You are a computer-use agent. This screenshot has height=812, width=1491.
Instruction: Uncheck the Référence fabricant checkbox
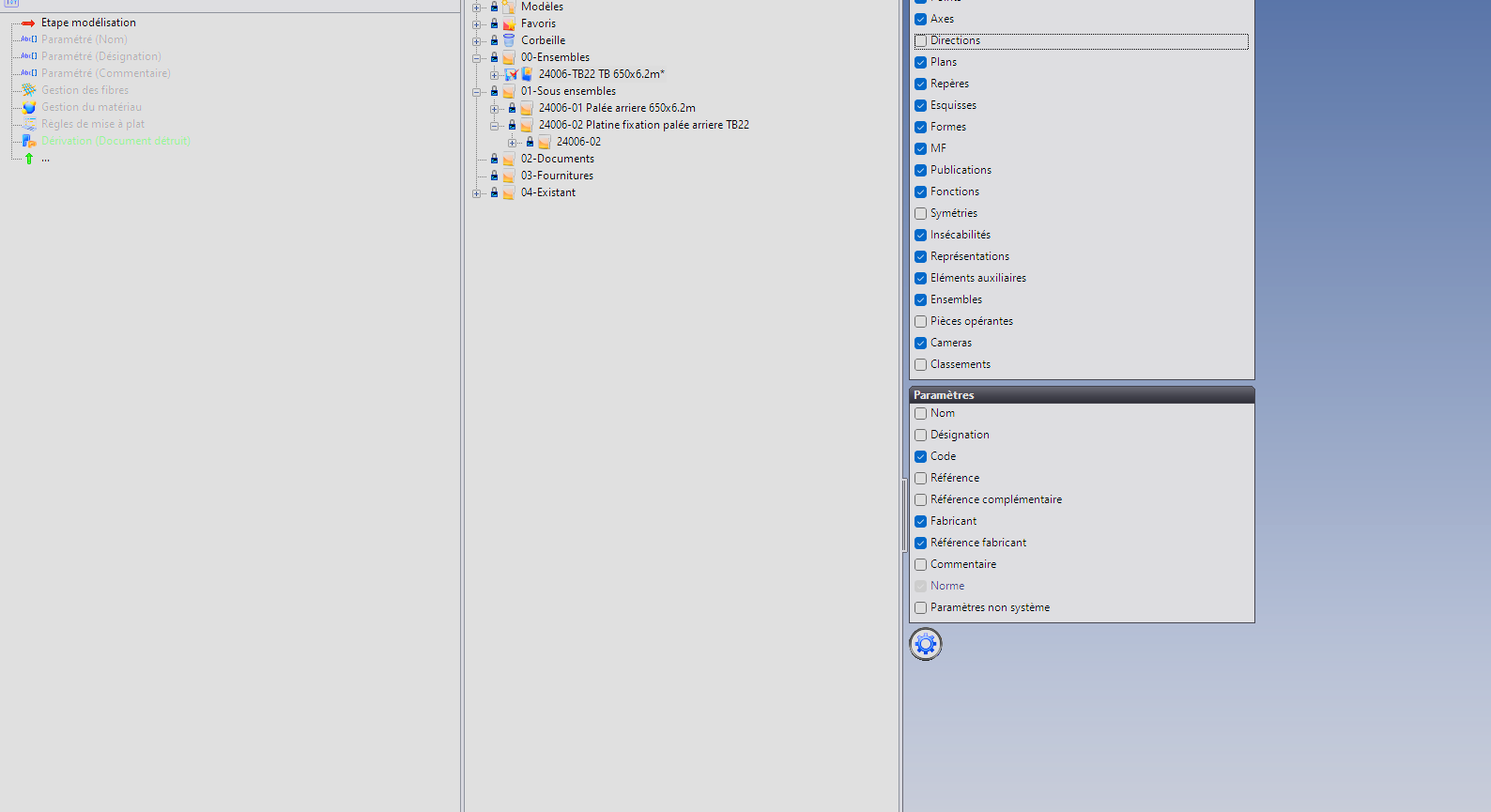[921, 544]
